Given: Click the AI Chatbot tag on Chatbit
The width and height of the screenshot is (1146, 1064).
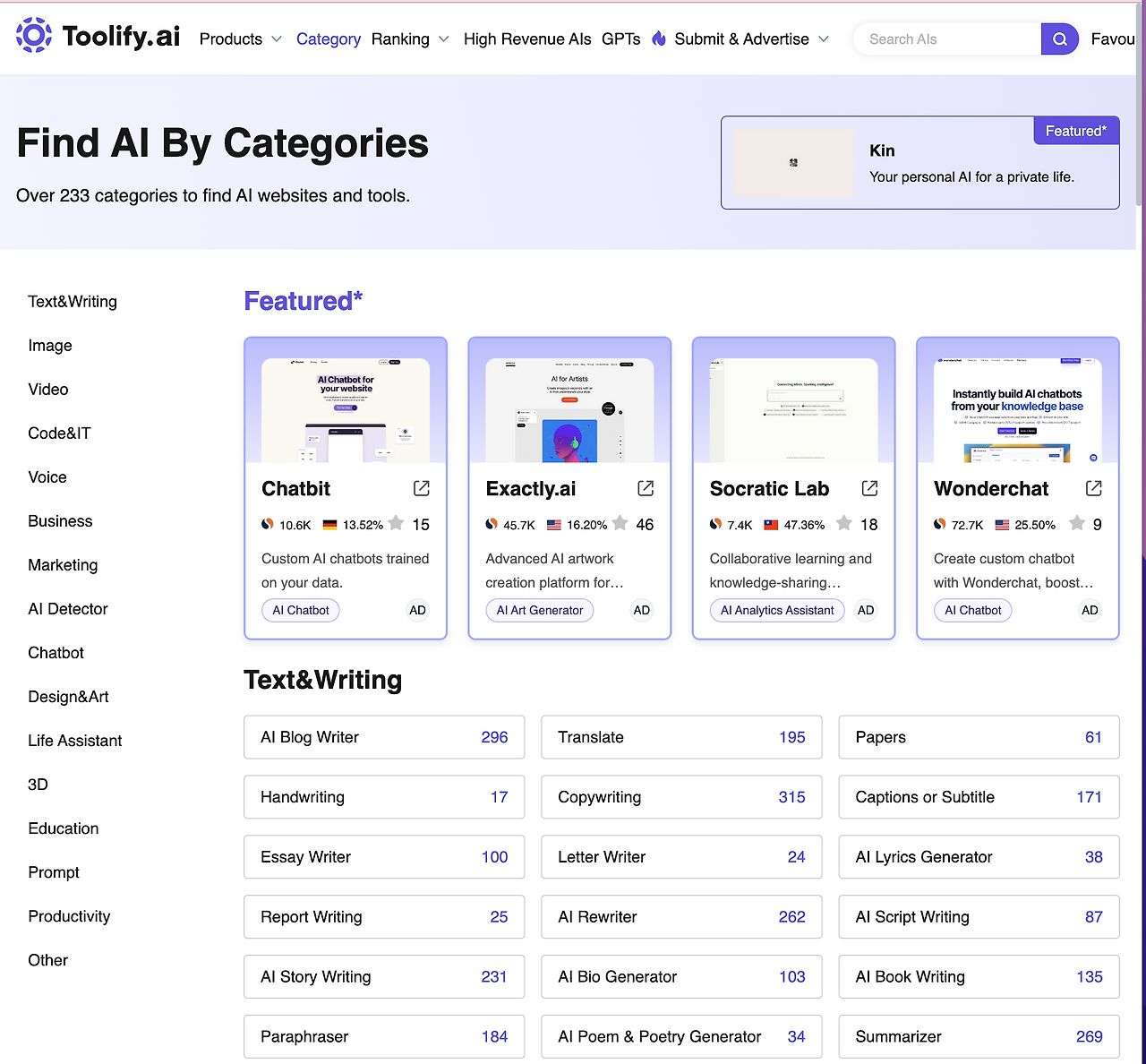Looking at the screenshot, I should pos(301,610).
